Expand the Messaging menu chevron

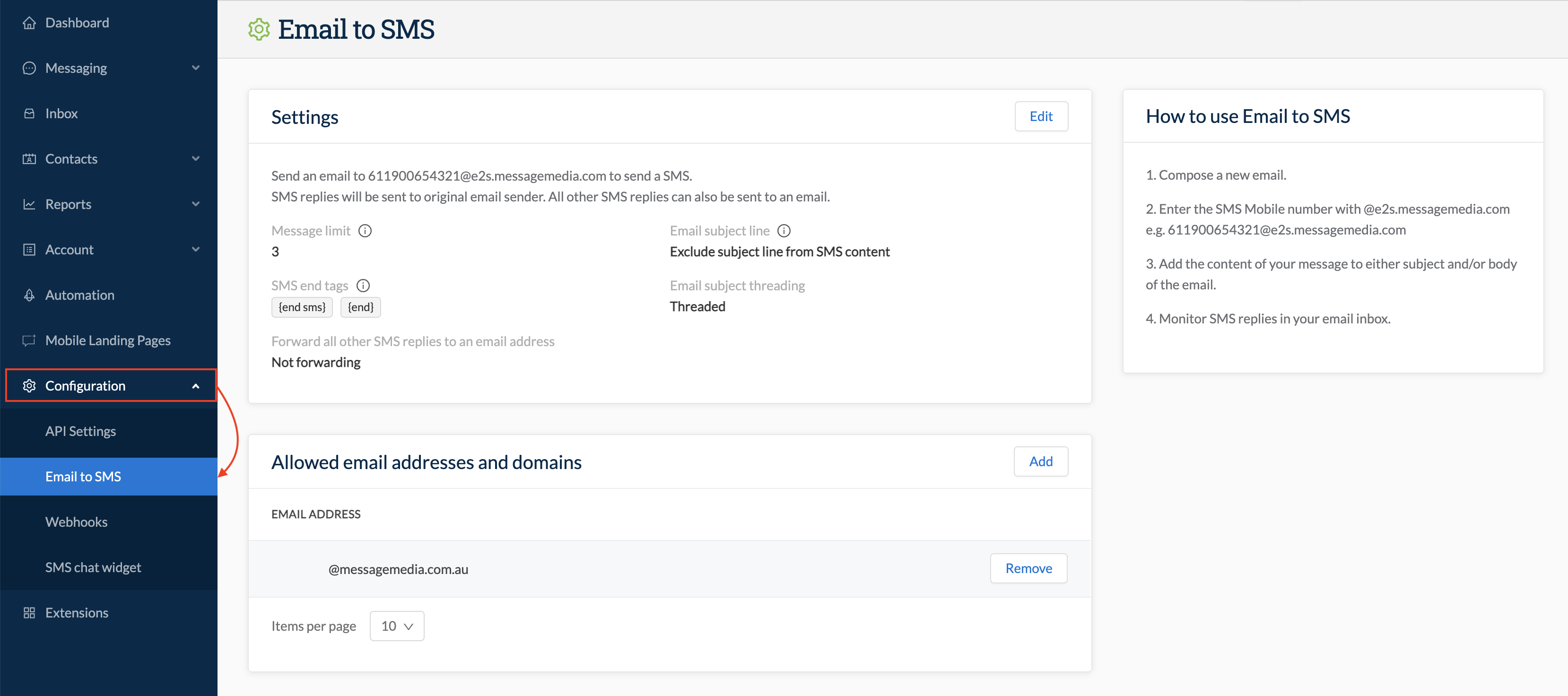[195, 68]
